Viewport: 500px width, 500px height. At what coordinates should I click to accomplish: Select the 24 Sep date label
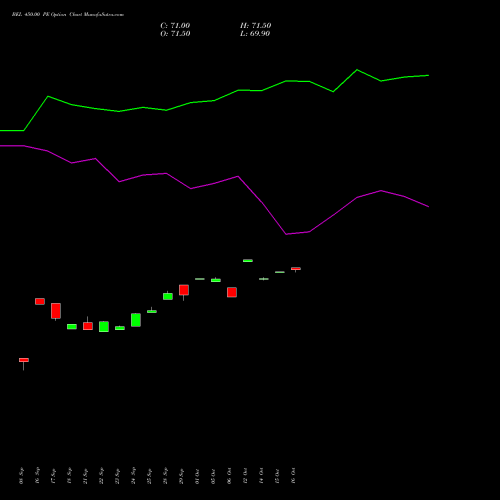point(133,476)
